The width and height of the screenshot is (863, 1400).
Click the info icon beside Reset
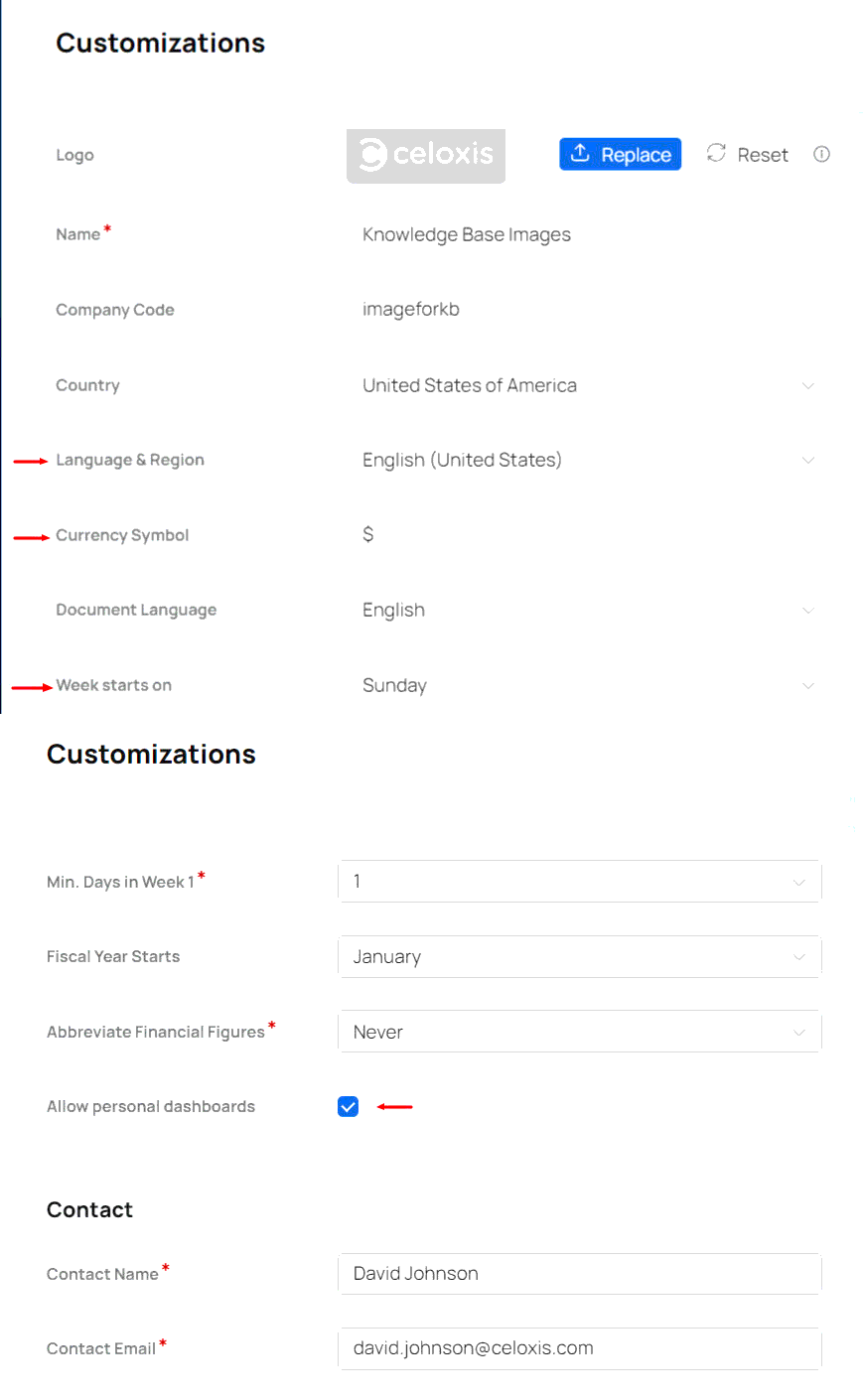821,154
